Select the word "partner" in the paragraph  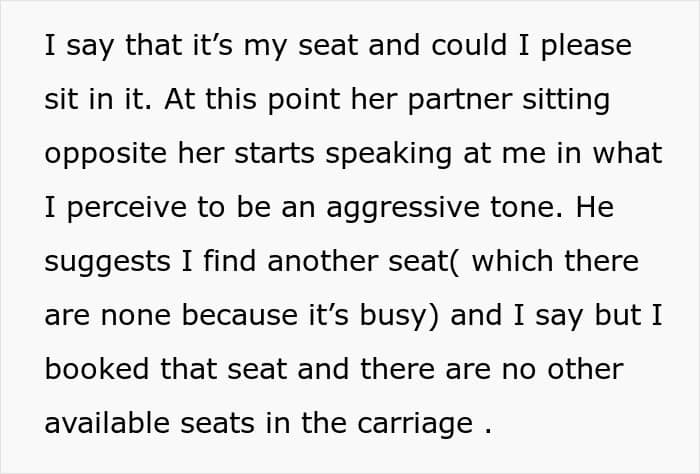point(460,100)
